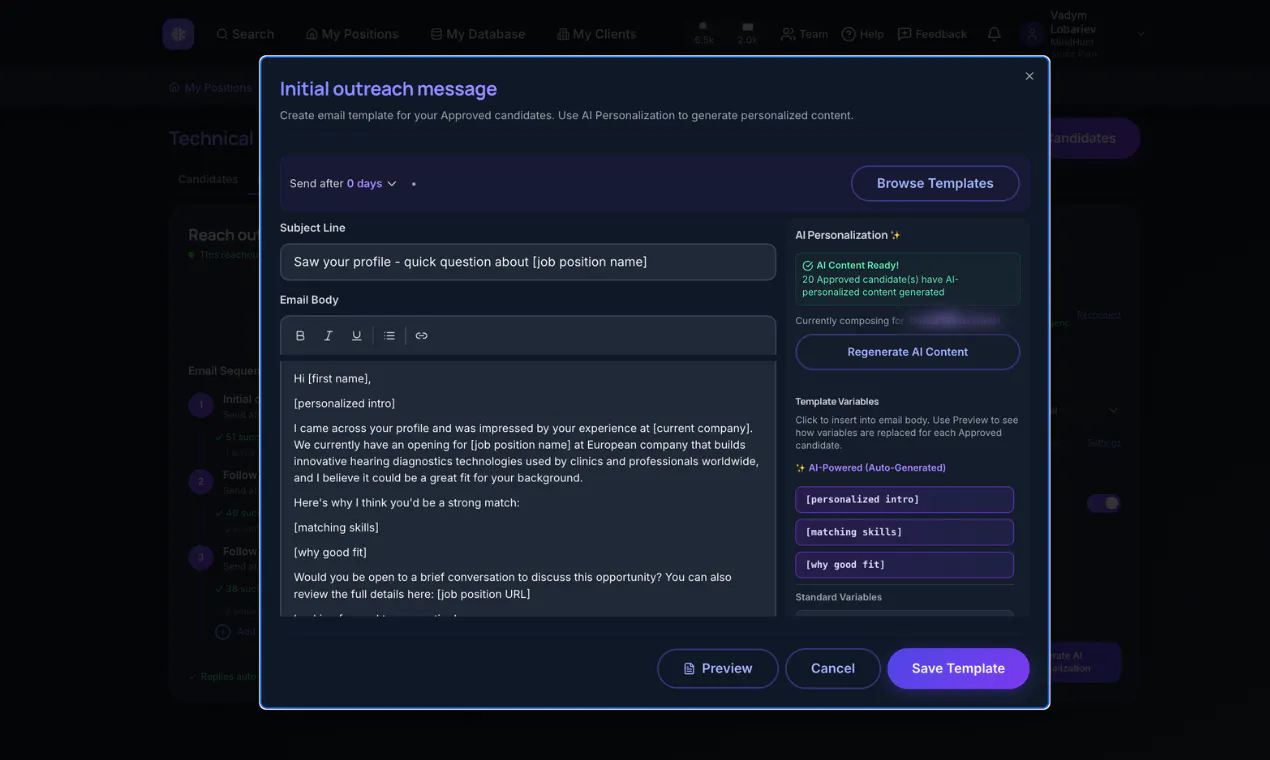Expand the user account menu chevron

tap(1141, 34)
